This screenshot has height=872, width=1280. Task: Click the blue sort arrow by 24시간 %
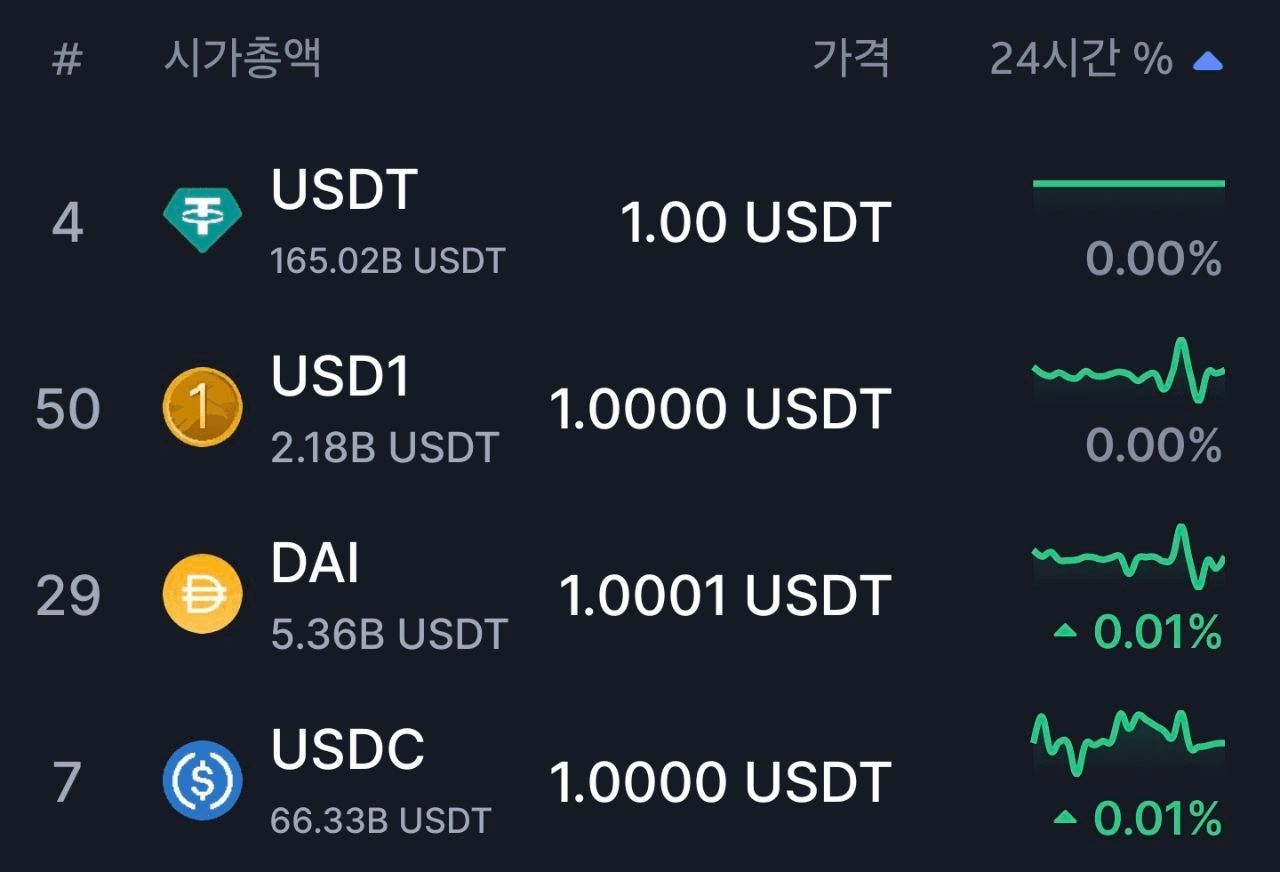pos(1208,62)
